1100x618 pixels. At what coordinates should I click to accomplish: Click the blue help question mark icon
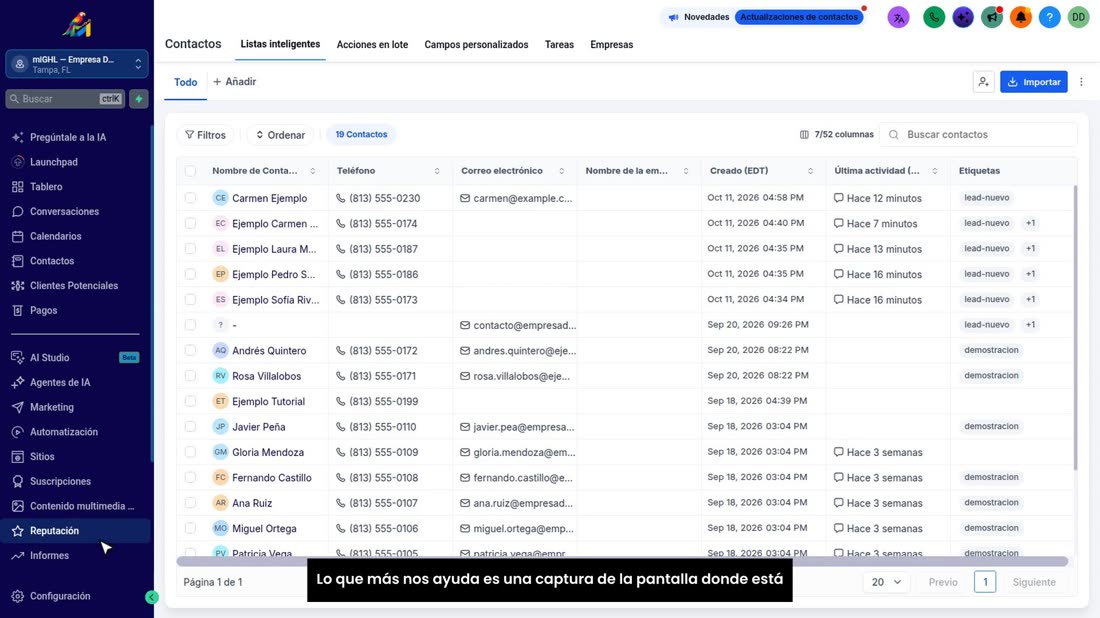click(x=1049, y=17)
